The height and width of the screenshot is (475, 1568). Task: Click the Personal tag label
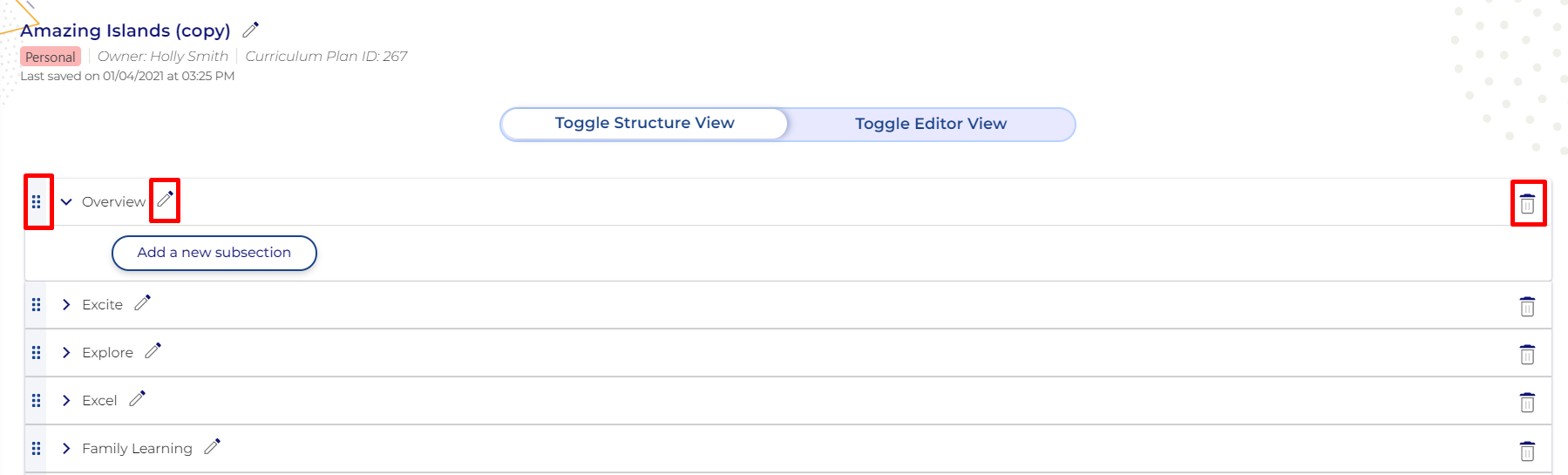tap(51, 58)
